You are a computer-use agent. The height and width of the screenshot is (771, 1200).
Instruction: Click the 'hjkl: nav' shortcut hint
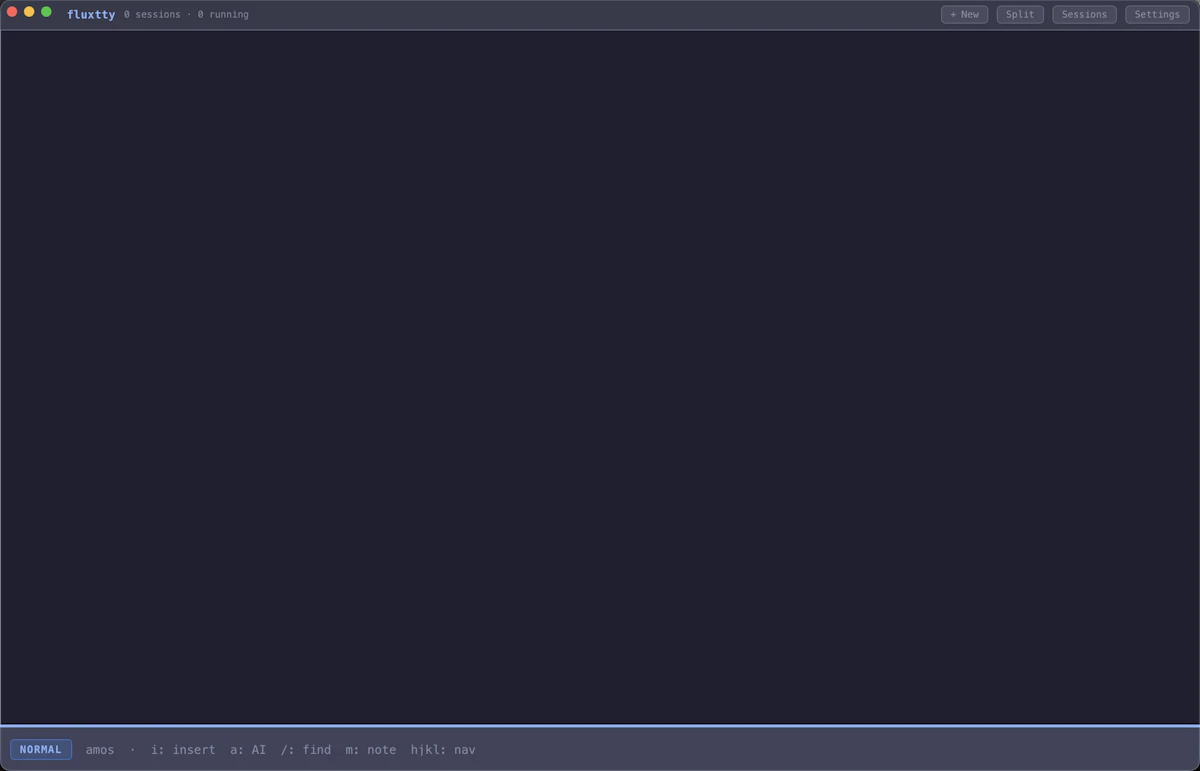pos(443,750)
